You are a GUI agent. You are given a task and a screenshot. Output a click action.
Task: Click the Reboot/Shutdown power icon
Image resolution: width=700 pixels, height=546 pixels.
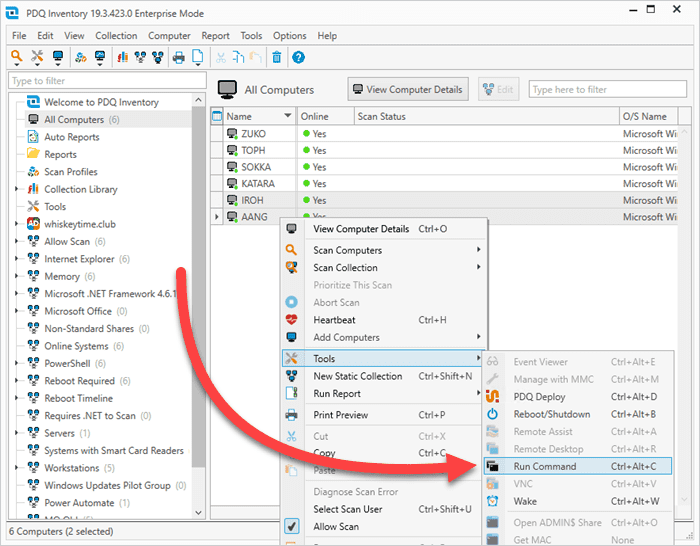(492, 414)
